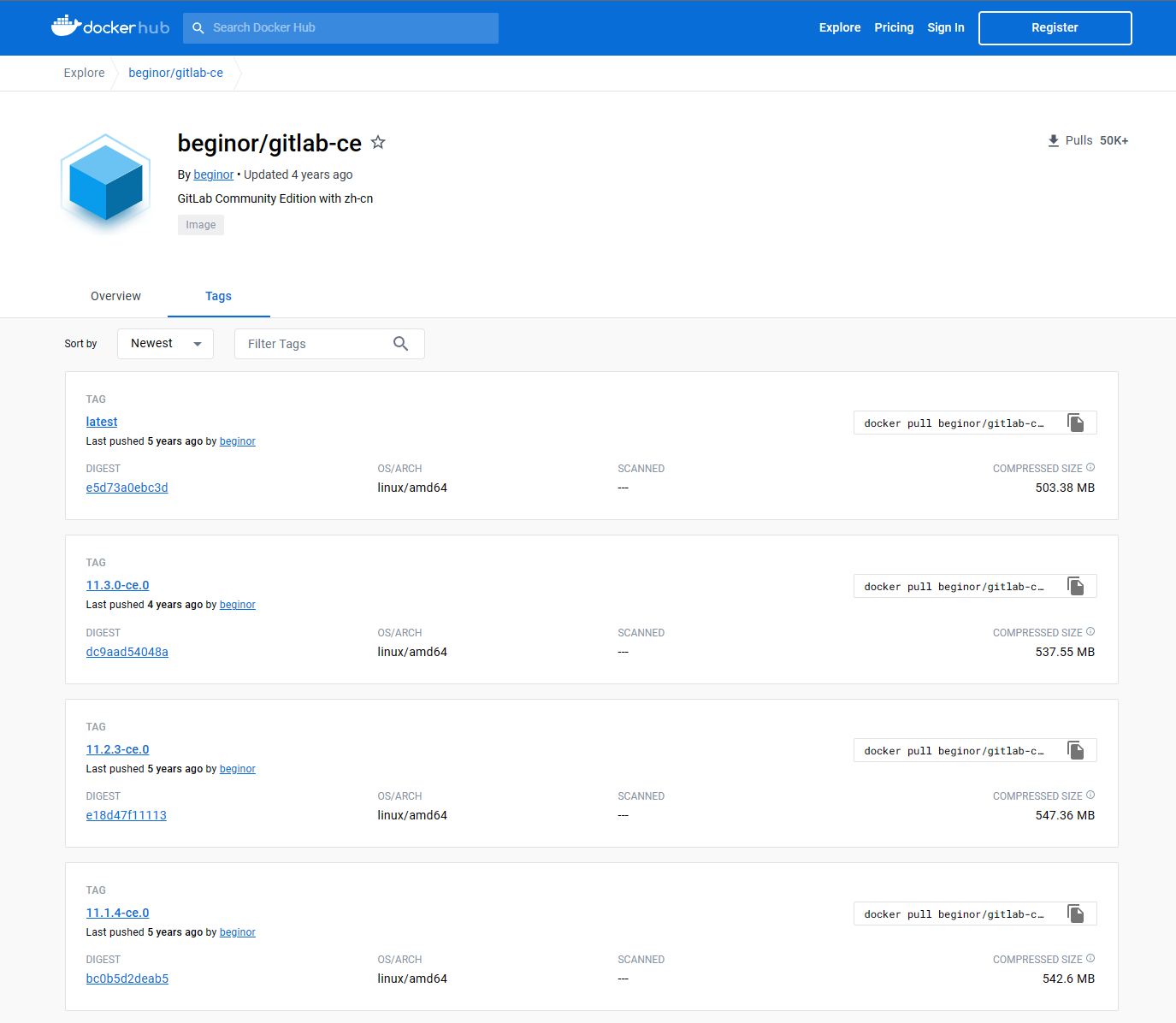Star the beginor/gitlab-ce repository
This screenshot has height=1023, width=1176.
point(378,143)
